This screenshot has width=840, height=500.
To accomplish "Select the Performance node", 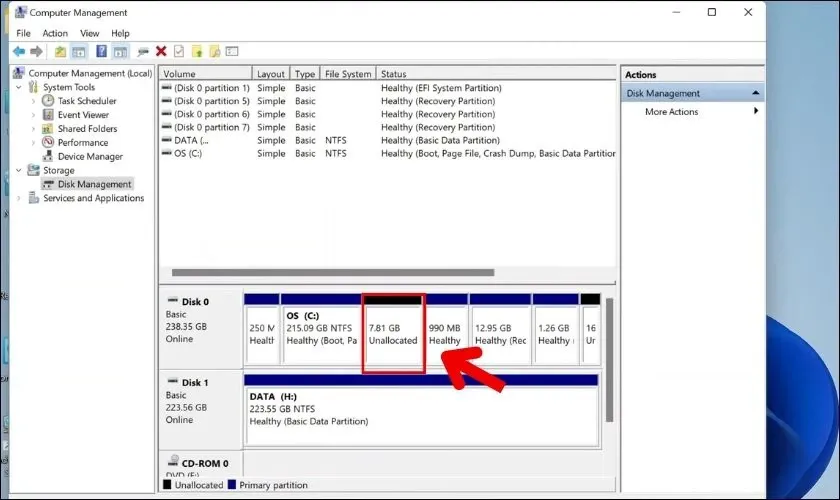I will (x=83, y=143).
